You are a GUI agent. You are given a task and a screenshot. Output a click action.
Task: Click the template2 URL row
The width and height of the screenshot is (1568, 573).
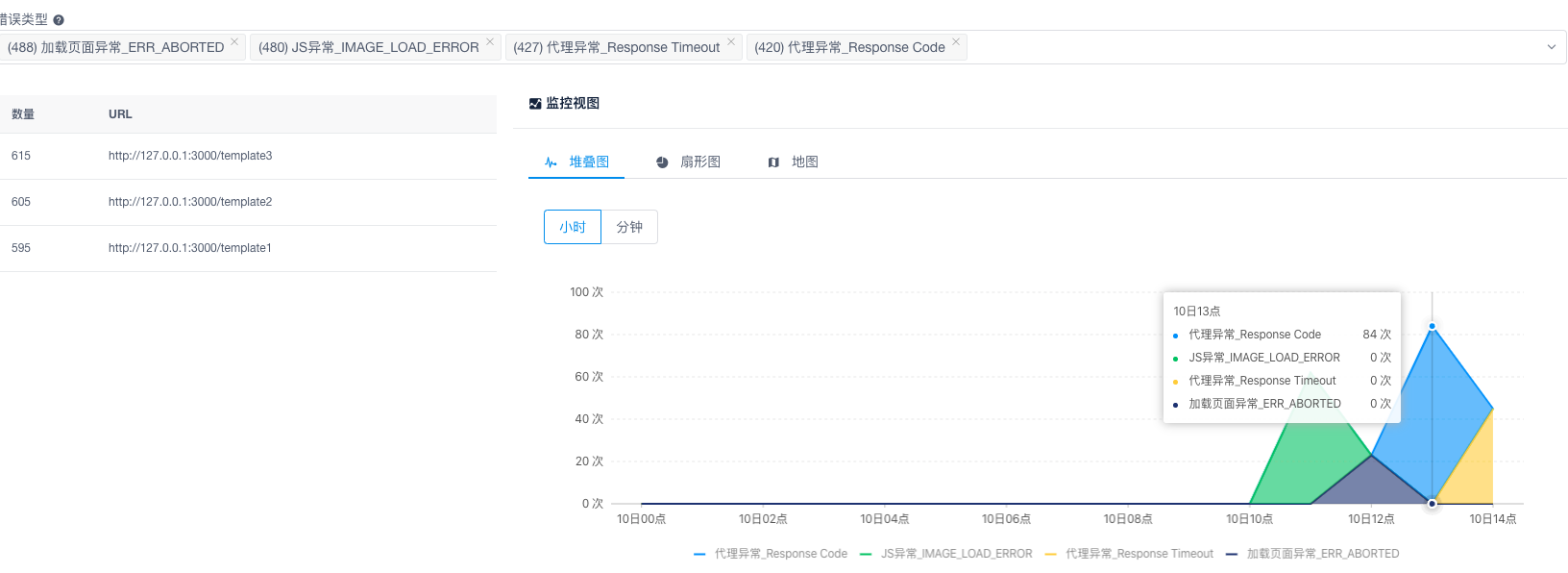point(248,202)
